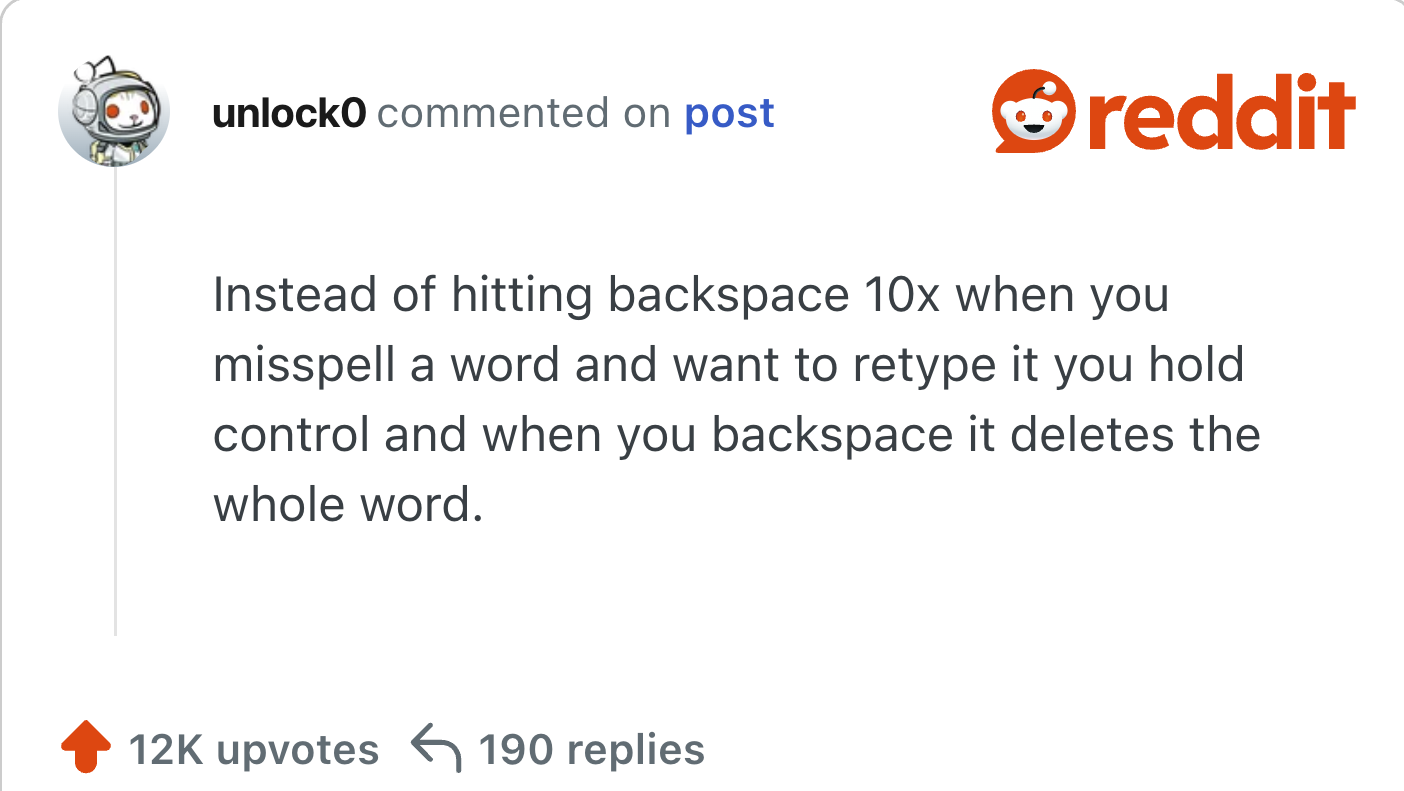The height and width of the screenshot is (791, 1404).
Task: Click the last line "whole word."
Action: click(x=348, y=505)
